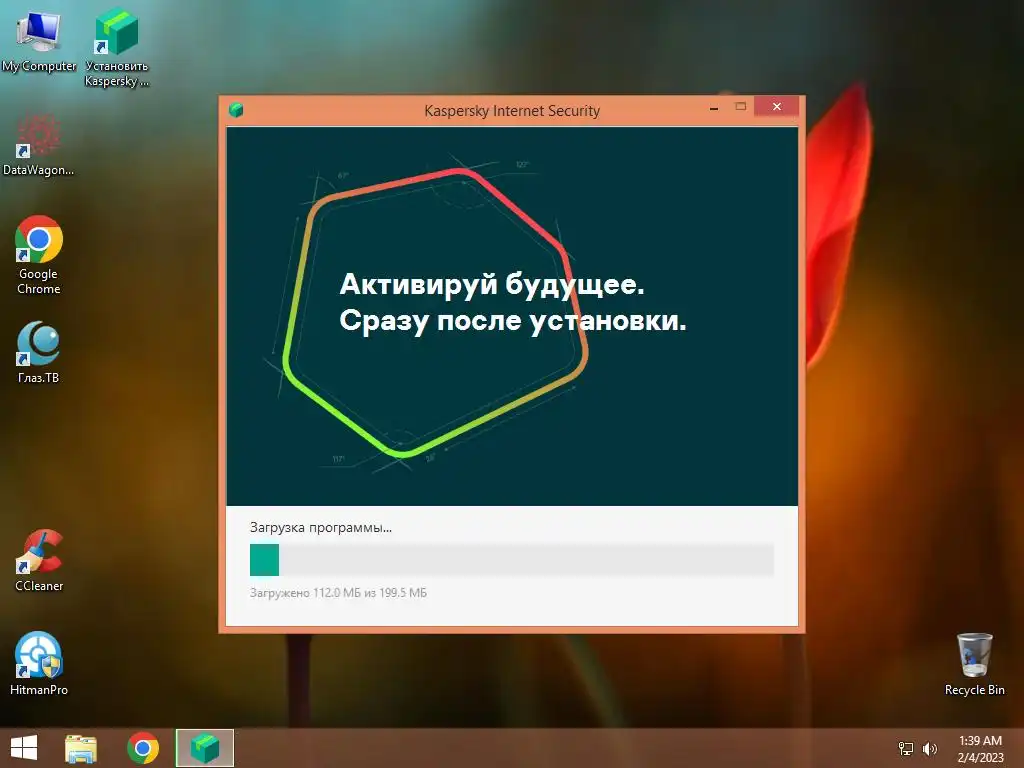
Task: Select the HitmanPro desktop icon
Action: point(39,664)
